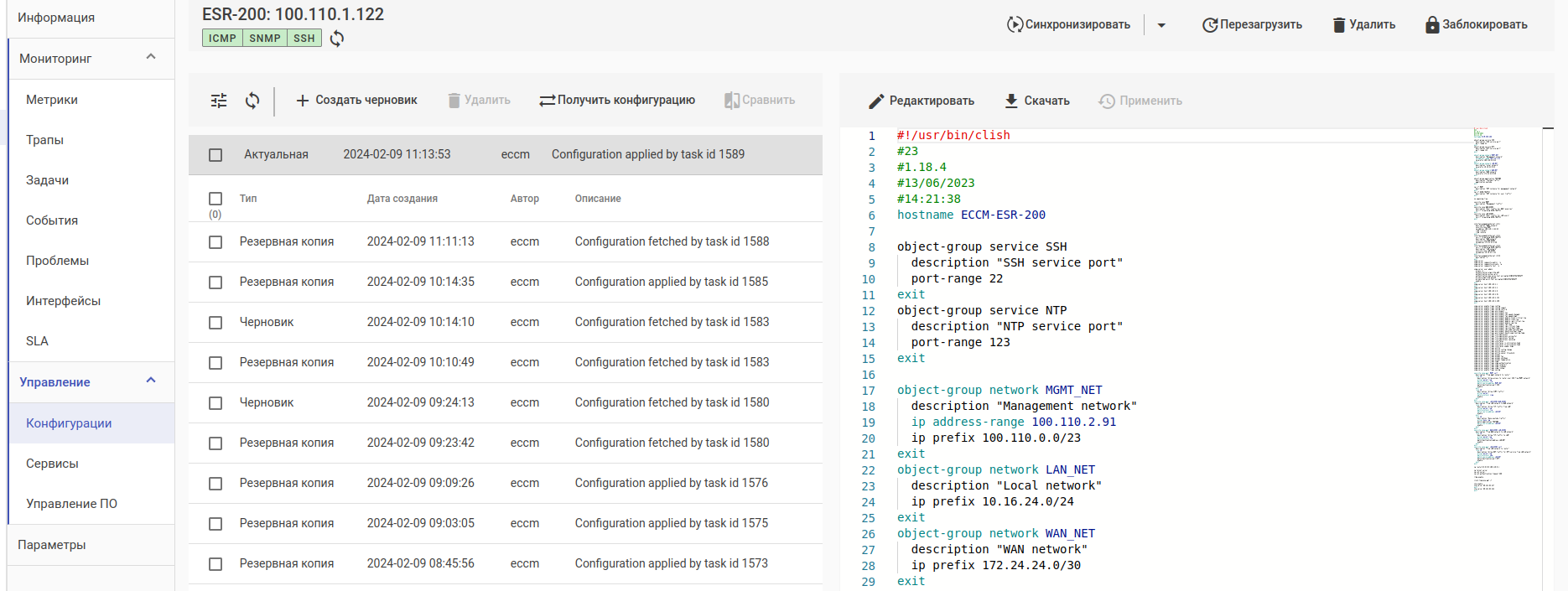Click the filter settings icon in configurations toolbar

click(219, 101)
